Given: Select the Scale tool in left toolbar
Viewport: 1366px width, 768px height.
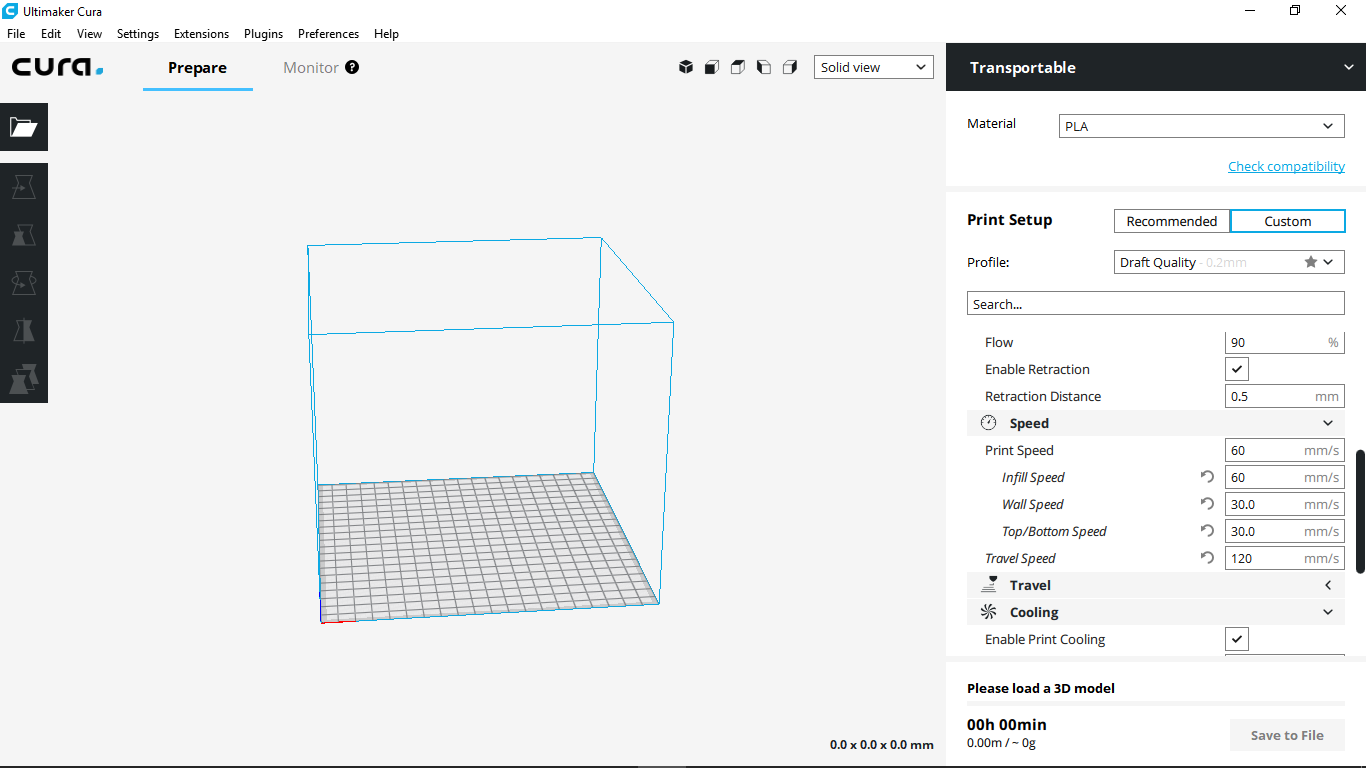Looking at the screenshot, I should [x=24, y=235].
